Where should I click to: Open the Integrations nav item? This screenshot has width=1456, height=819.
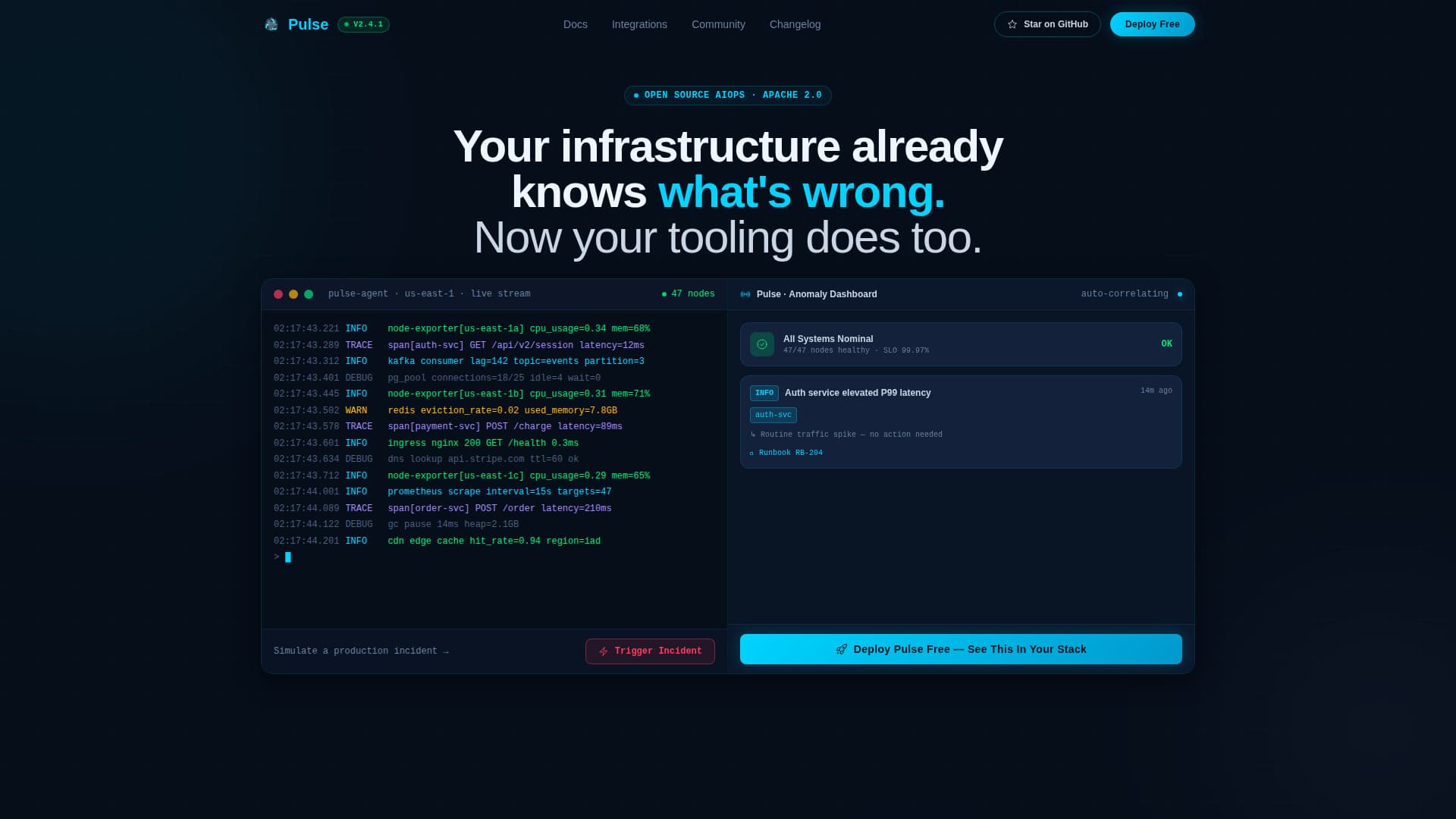(x=639, y=24)
